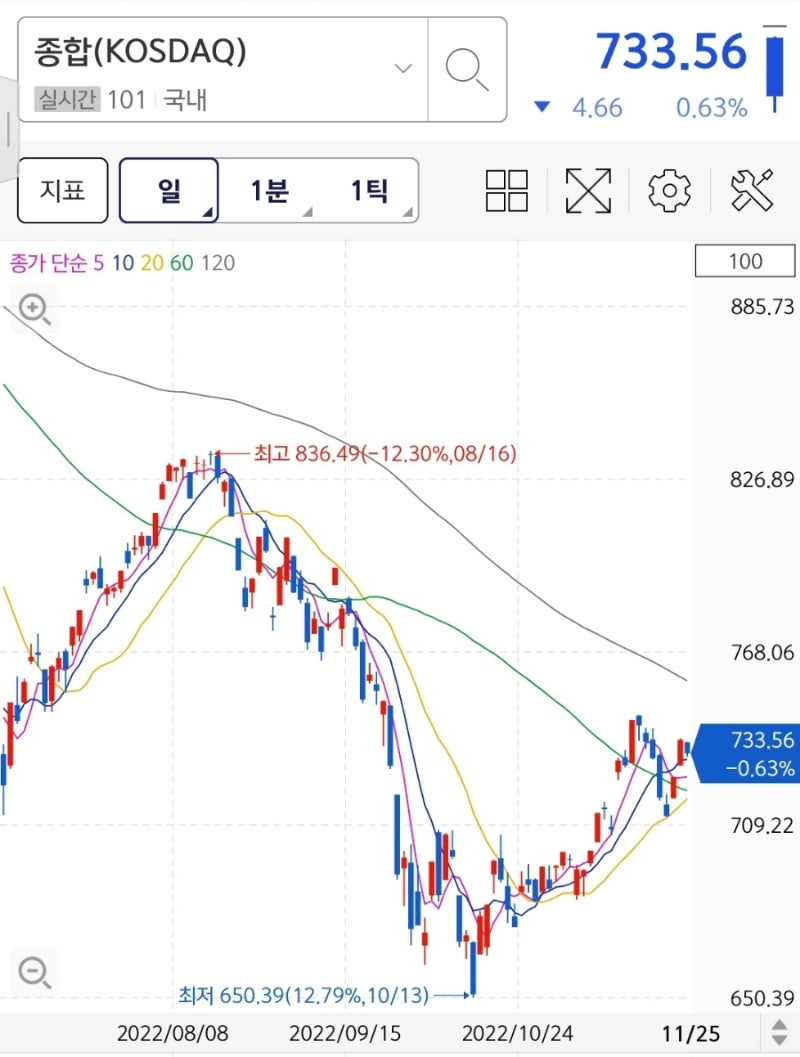
Task: Click the 실시간 real-time badge
Action: click(x=67, y=100)
